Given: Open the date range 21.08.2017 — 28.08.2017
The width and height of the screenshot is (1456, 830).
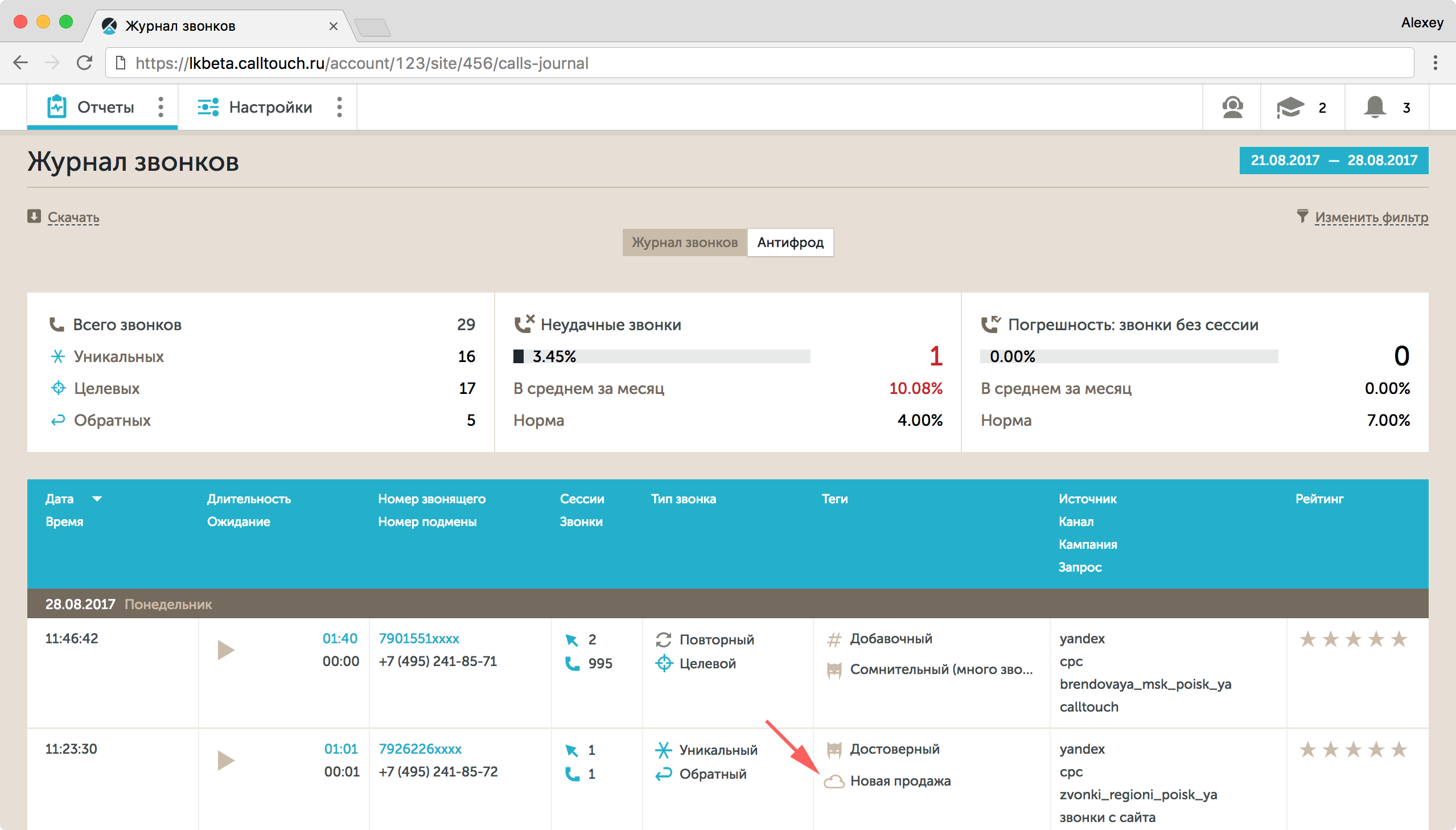Looking at the screenshot, I should coord(1334,160).
